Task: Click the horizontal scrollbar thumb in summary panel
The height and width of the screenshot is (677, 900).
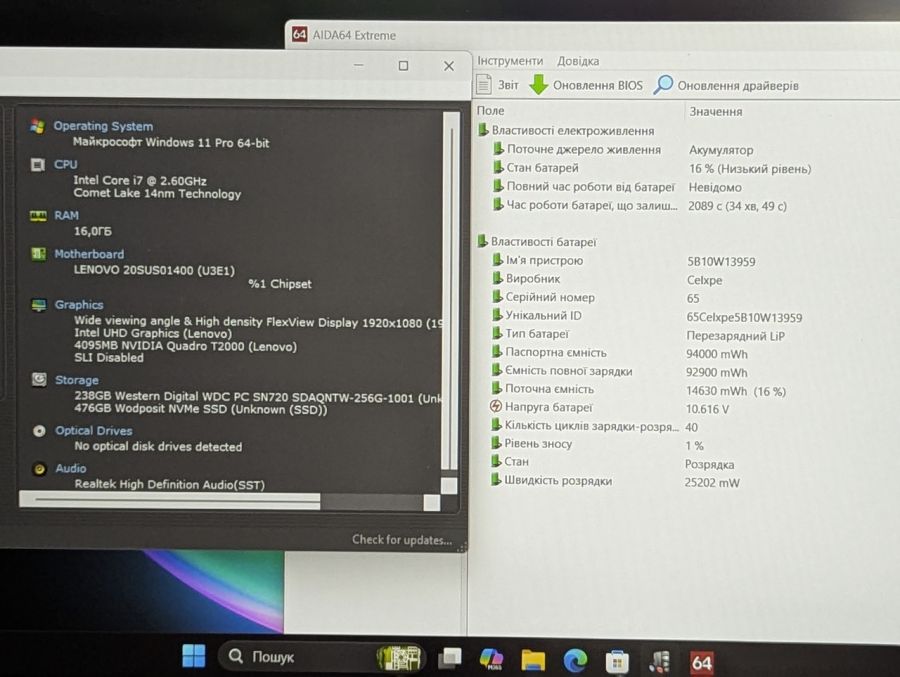Action: 170,500
